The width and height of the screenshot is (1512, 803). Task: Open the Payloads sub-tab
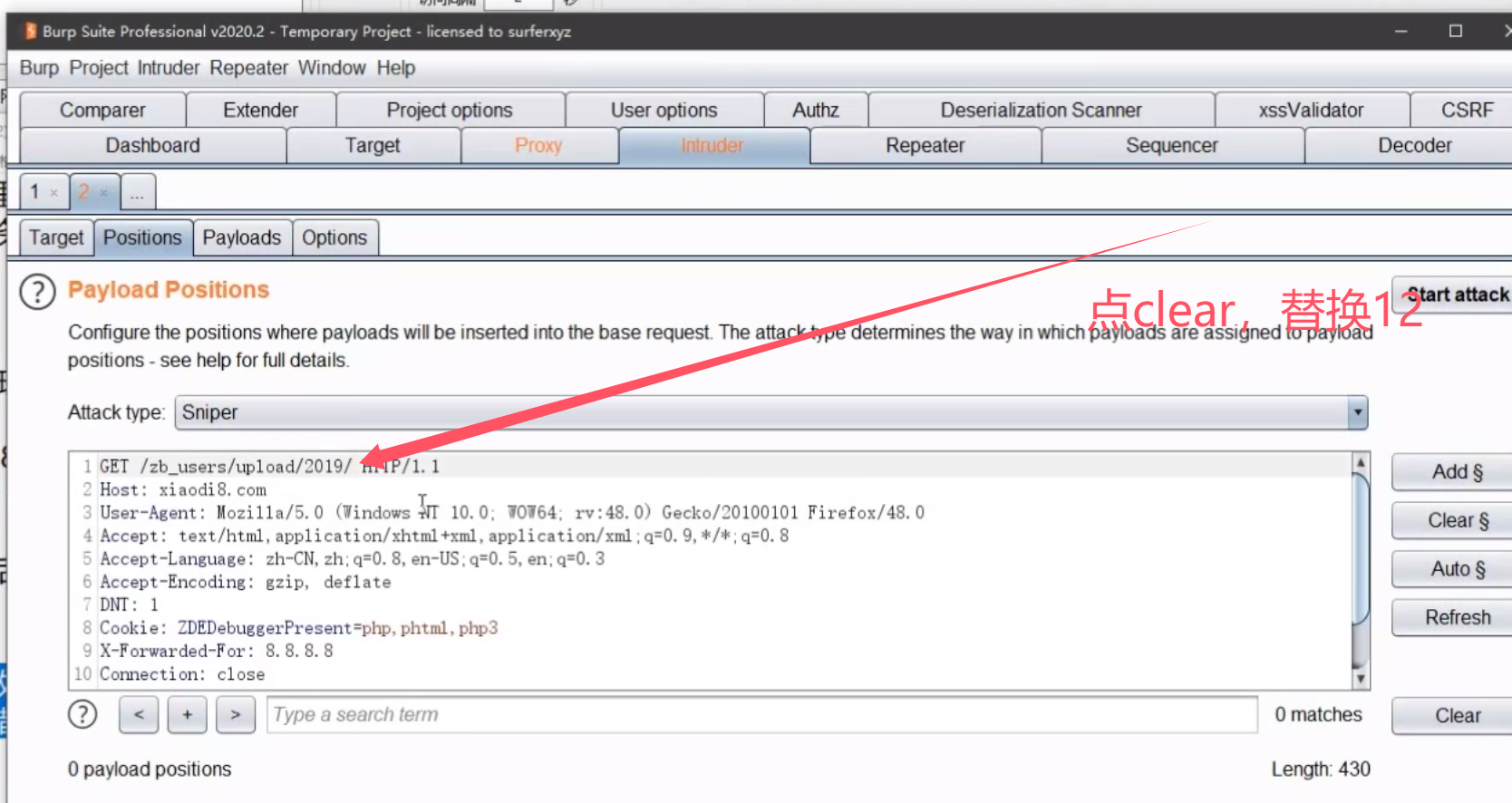click(x=242, y=237)
